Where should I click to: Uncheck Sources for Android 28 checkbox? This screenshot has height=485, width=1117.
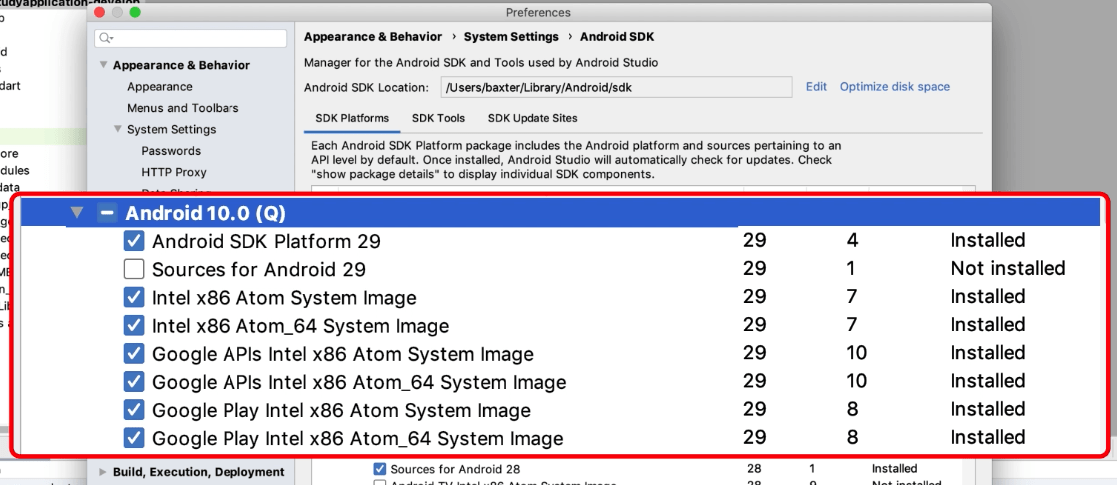tap(380, 469)
